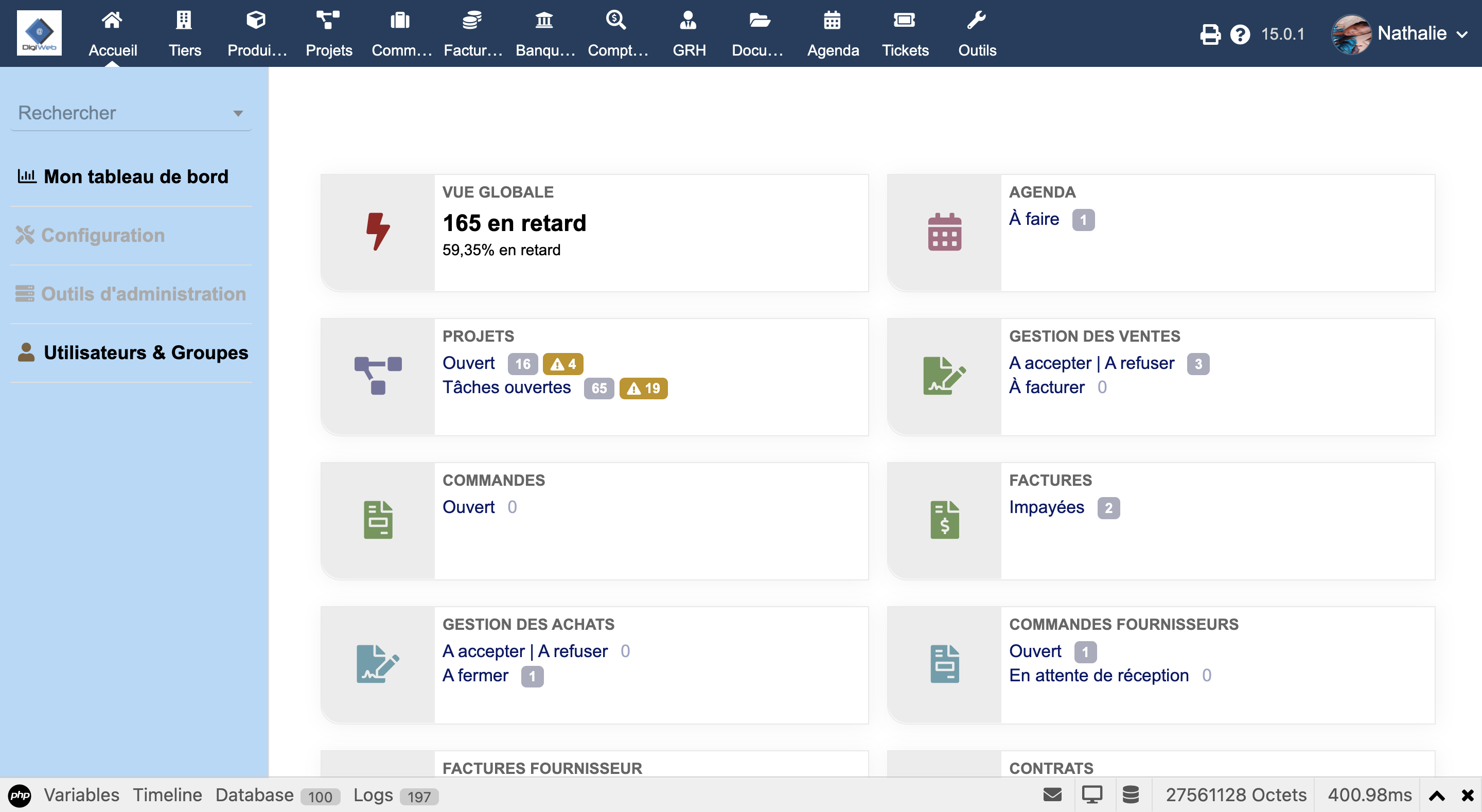Open the Tickets module icon
This screenshot has height=812, width=1482.
tap(904, 21)
